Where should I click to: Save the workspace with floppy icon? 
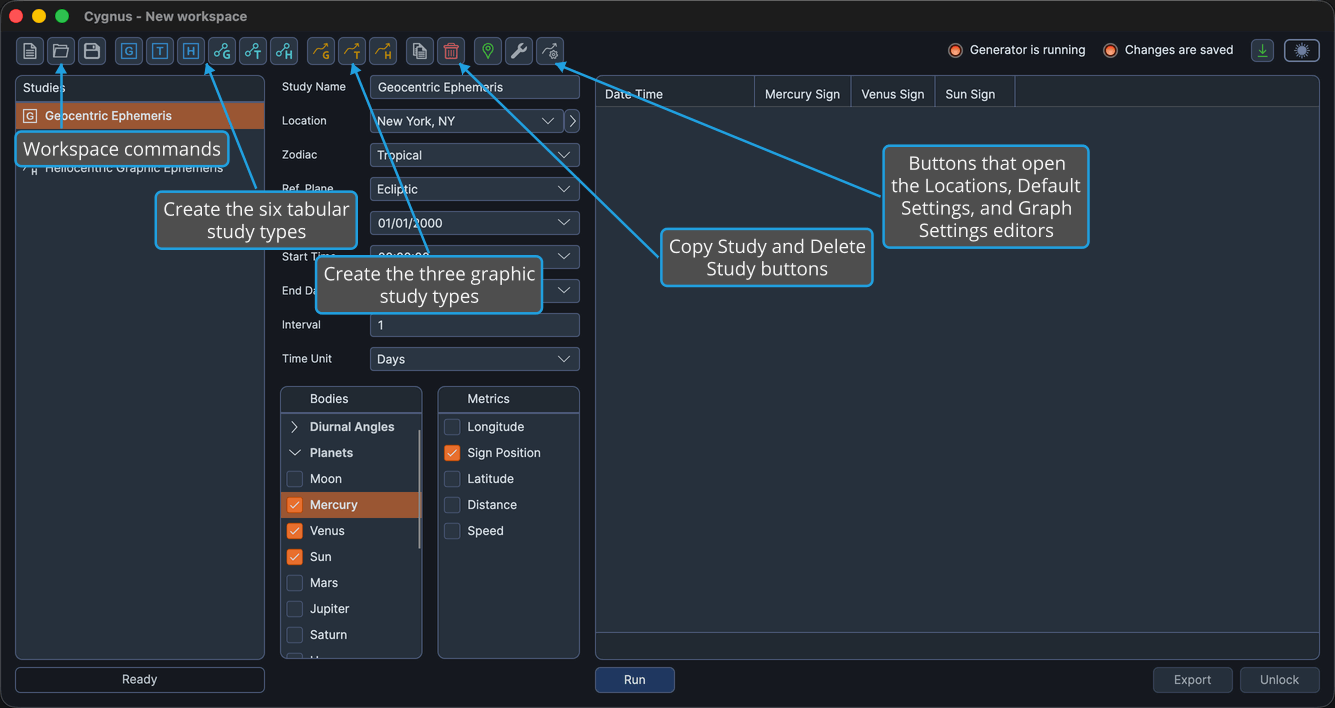point(92,51)
